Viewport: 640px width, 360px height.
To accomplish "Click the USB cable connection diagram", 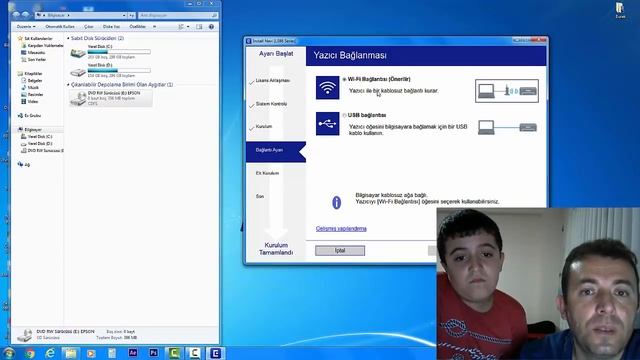I will 507,127.
